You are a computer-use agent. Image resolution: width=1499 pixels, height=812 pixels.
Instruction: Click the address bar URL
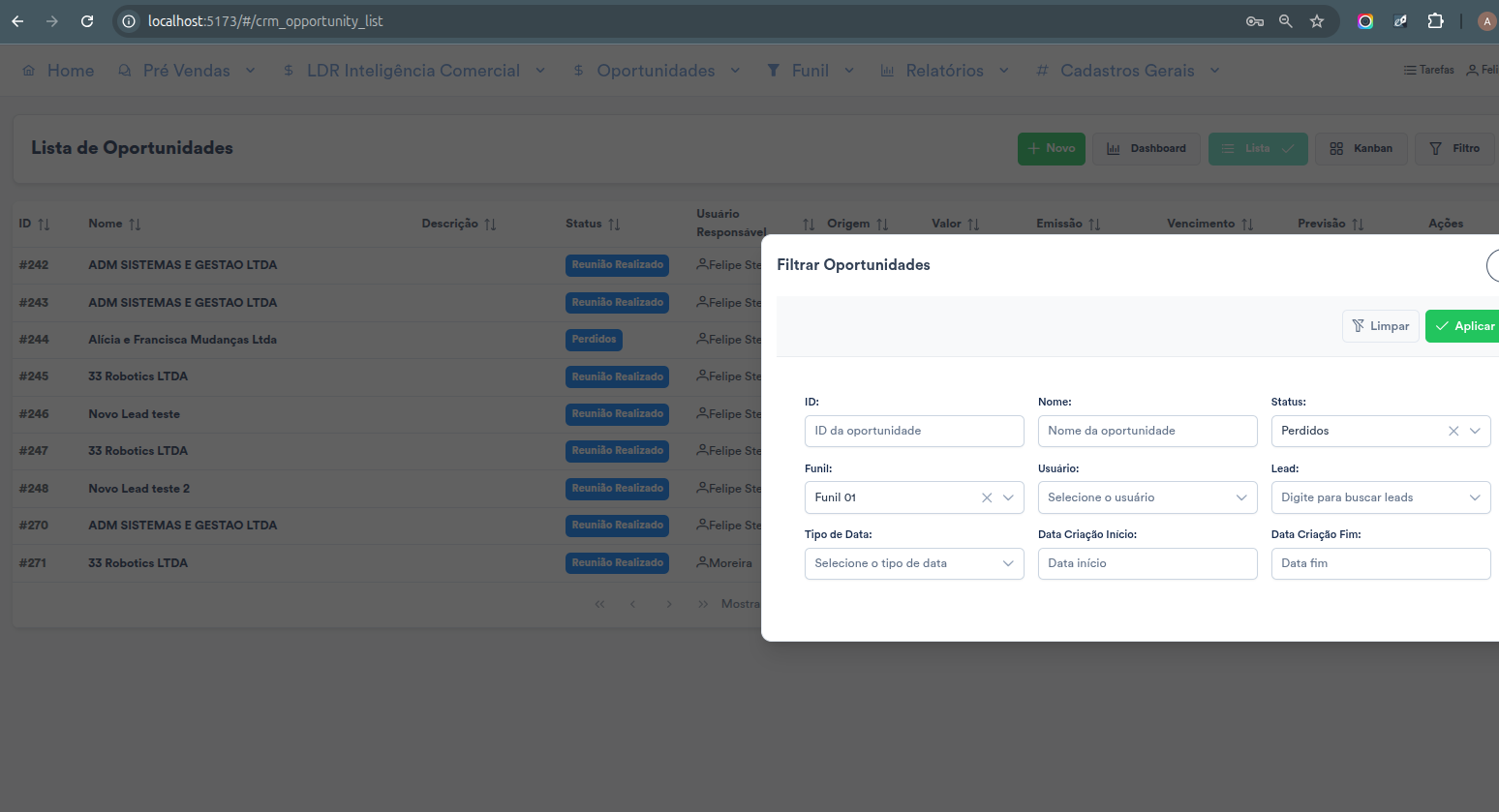click(x=265, y=20)
